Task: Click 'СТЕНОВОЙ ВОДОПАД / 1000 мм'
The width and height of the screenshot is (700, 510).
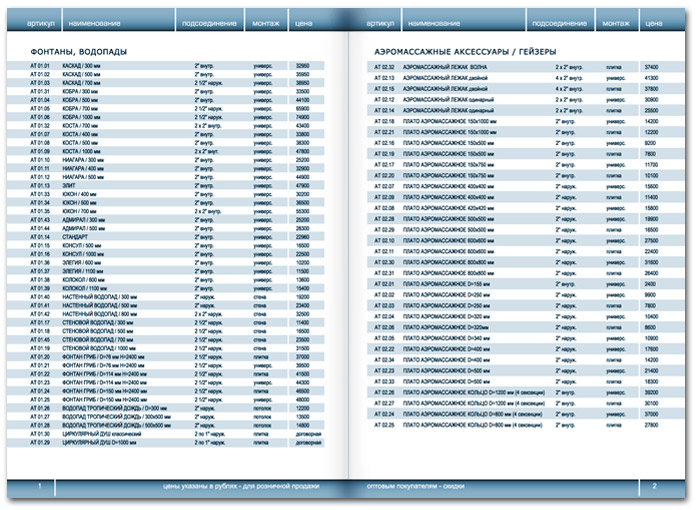Action: coord(99,348)
